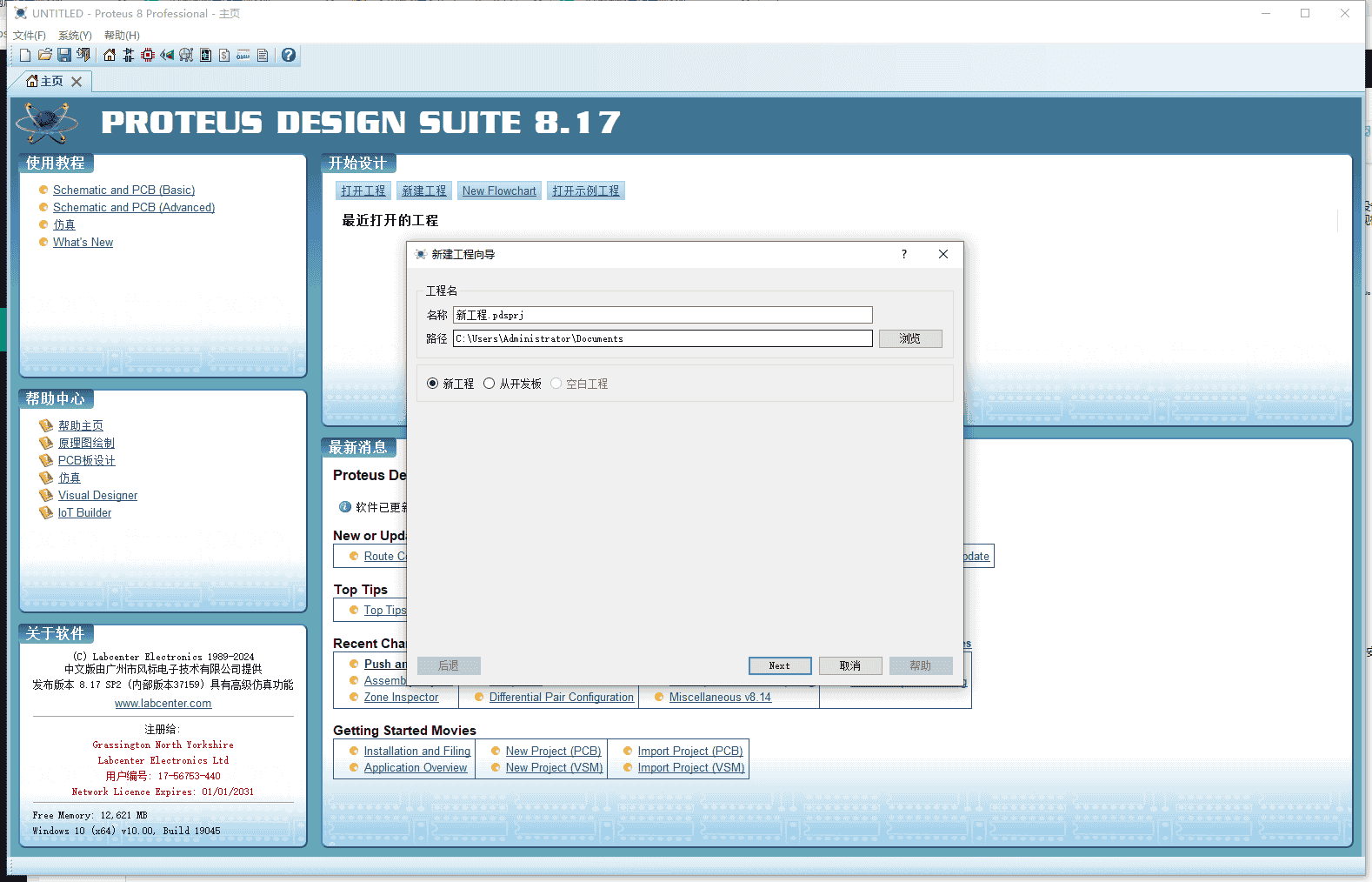Click the Next button in wizard
The height and width of the screenshot is (882, 1372).
[780, 665]
